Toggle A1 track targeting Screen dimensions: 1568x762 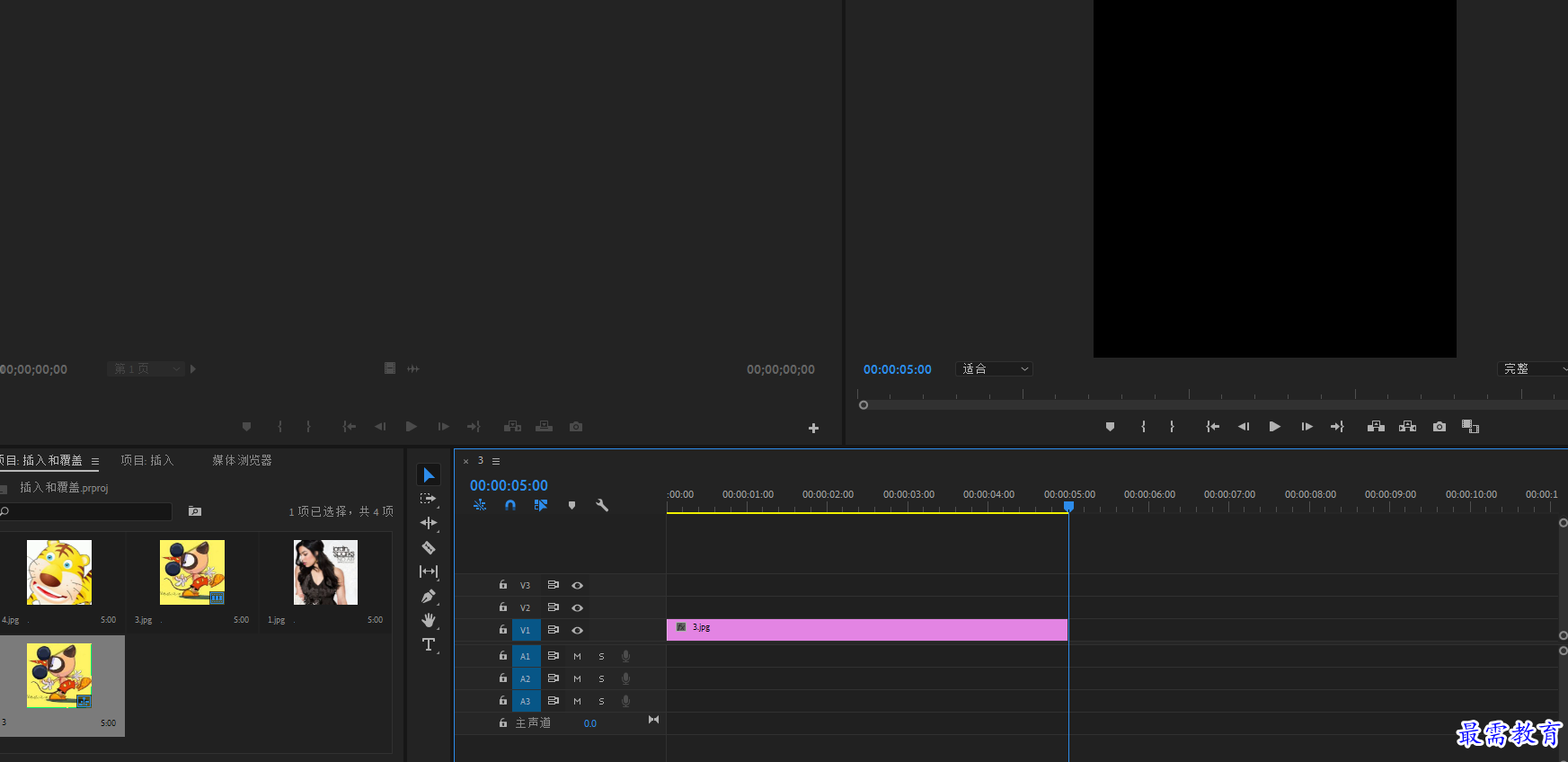coord(526,656)
